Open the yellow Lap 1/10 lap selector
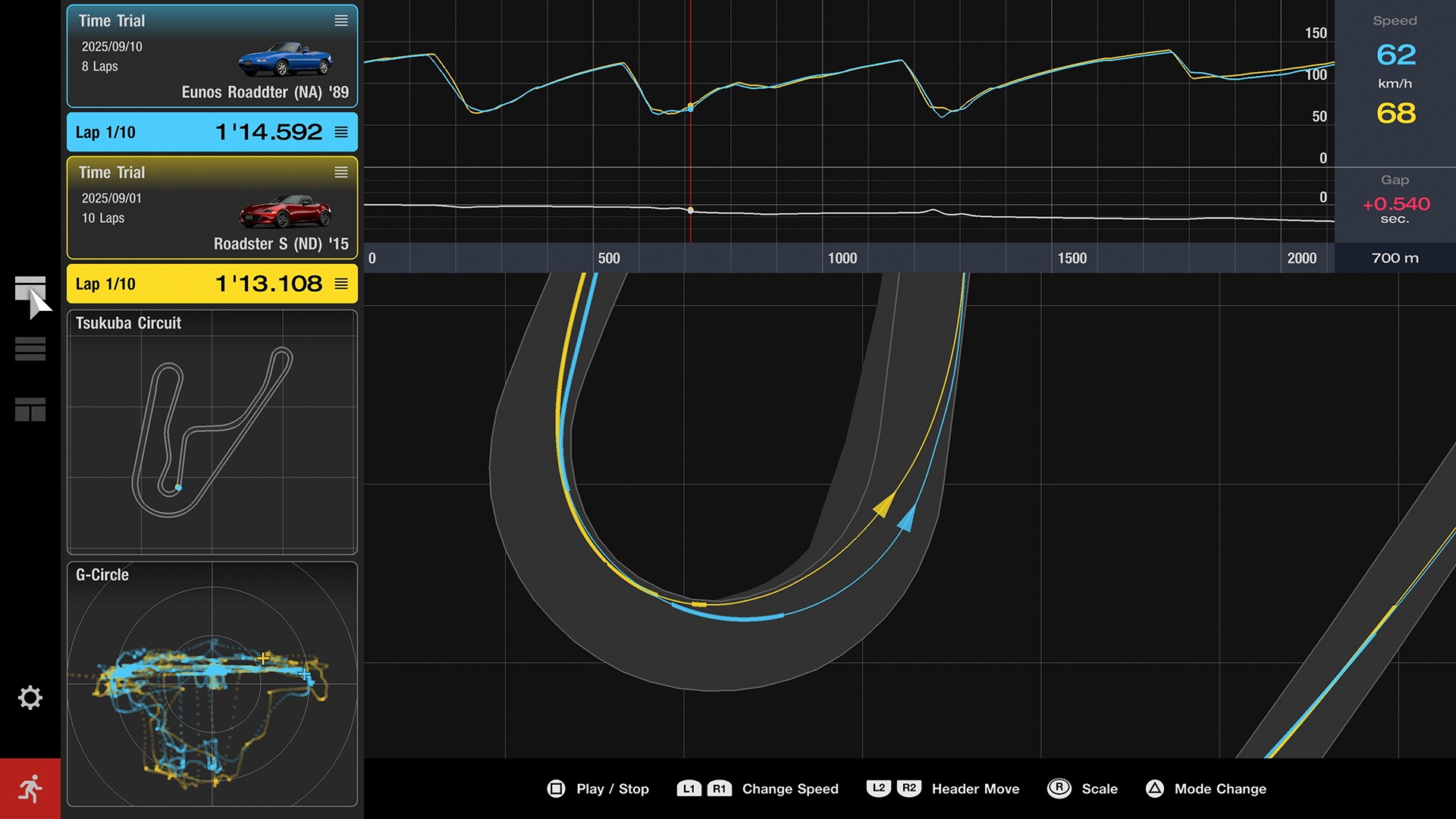The height and width of the screenshot is (819, 1456). click(340, 284)
